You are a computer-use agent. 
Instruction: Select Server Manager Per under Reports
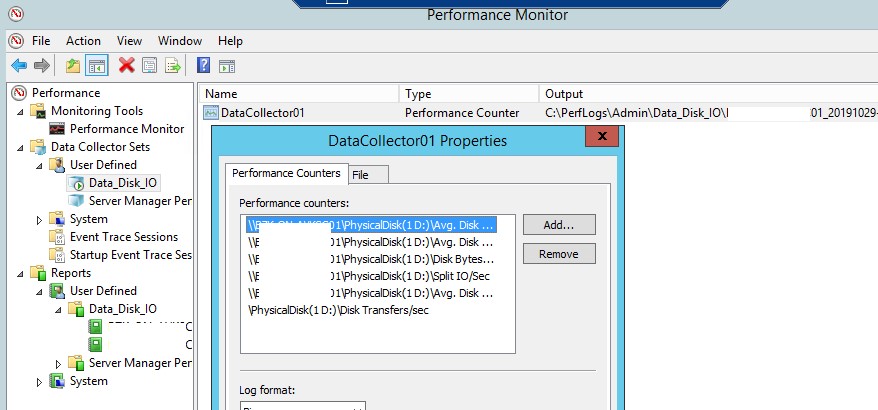pyautogui.click(x=140, y=363)
